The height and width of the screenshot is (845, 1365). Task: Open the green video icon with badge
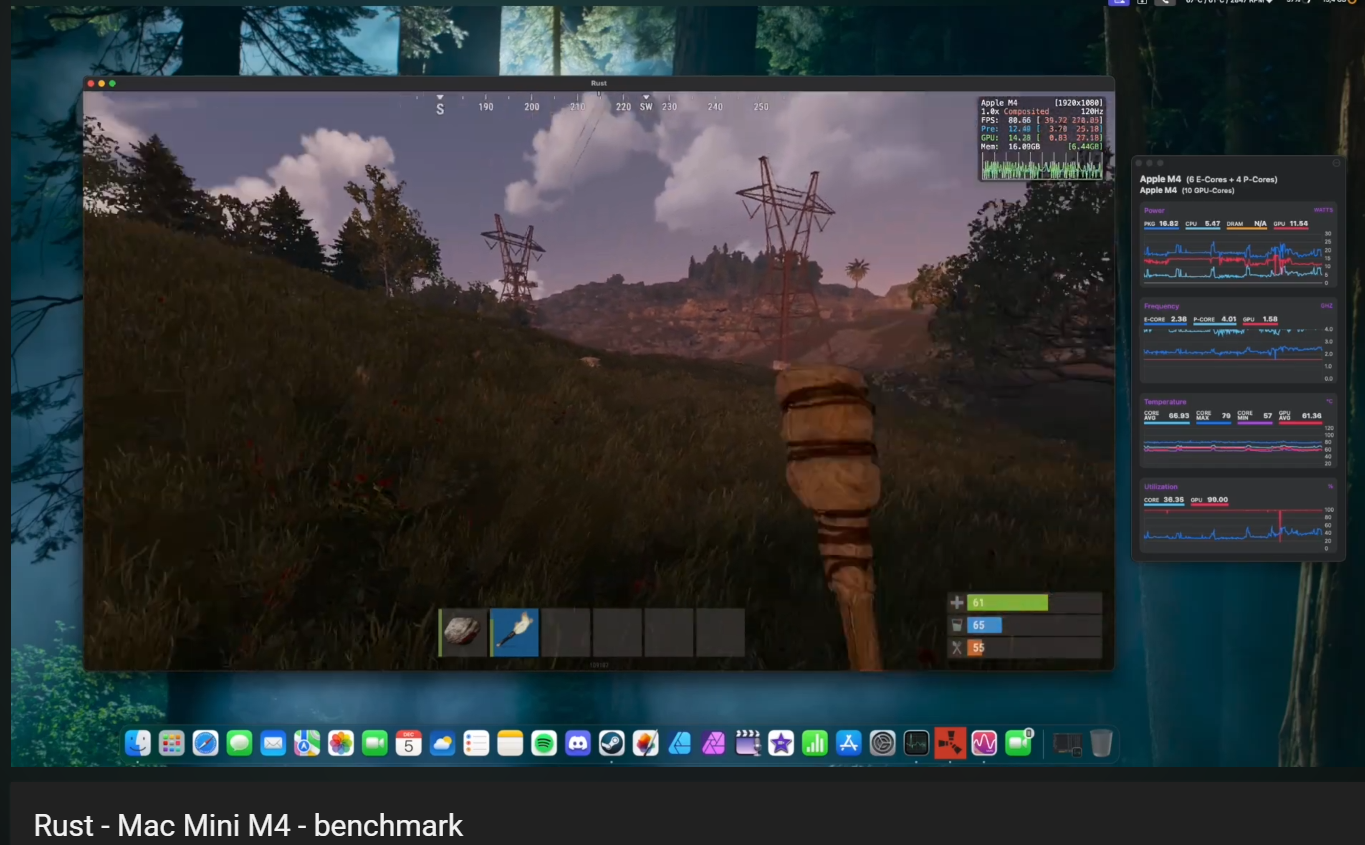(1018, 743)
